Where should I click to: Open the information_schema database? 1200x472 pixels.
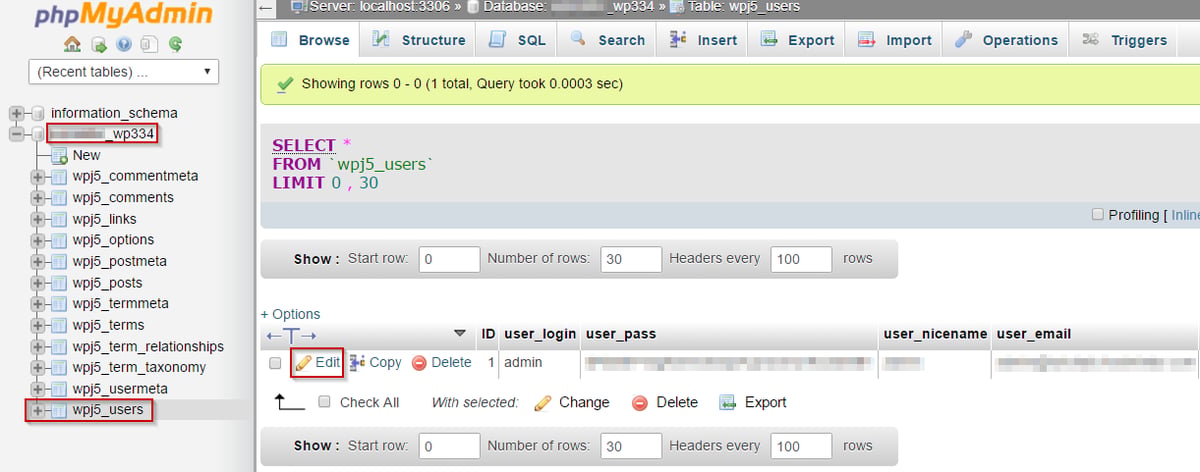tap(114, 113)
